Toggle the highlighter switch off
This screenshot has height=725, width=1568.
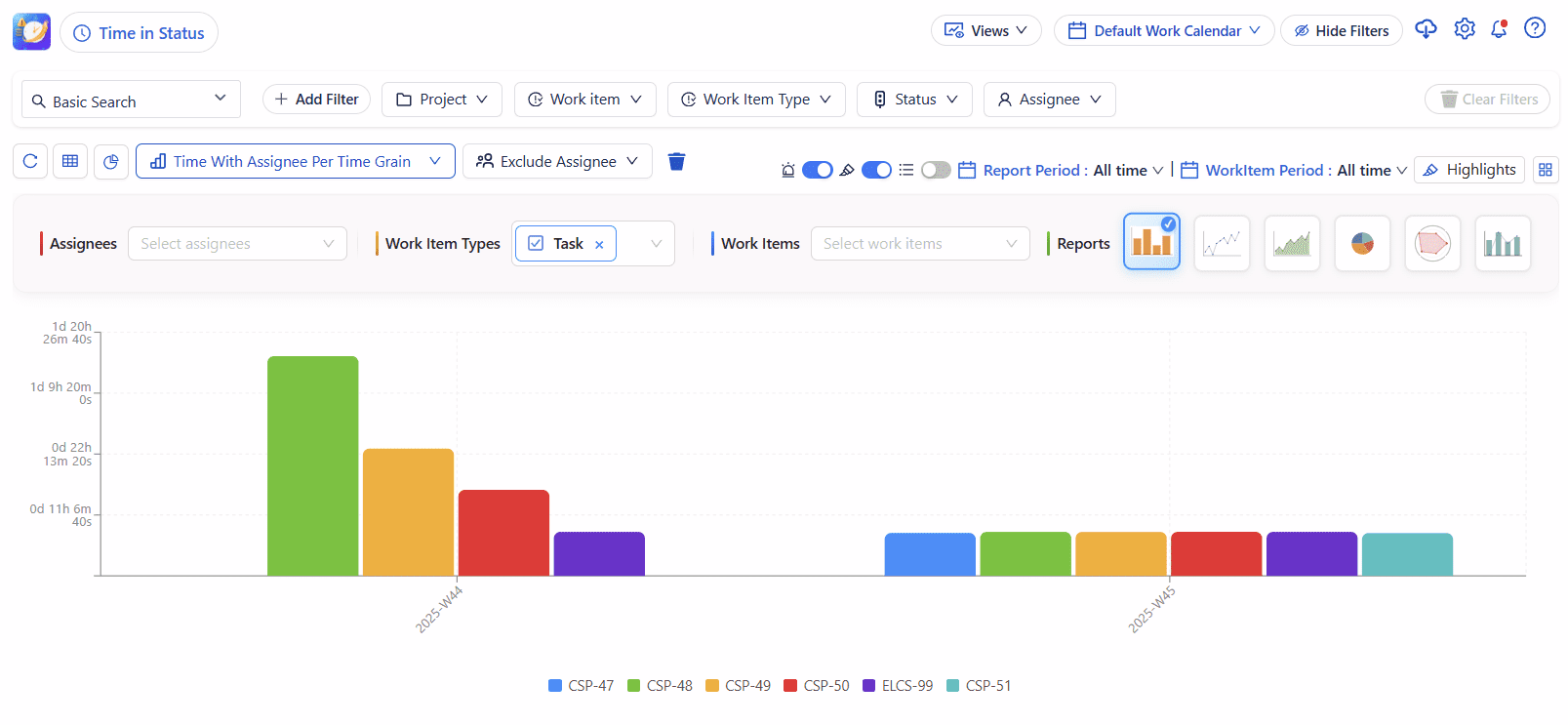click(x=876, y=170)
